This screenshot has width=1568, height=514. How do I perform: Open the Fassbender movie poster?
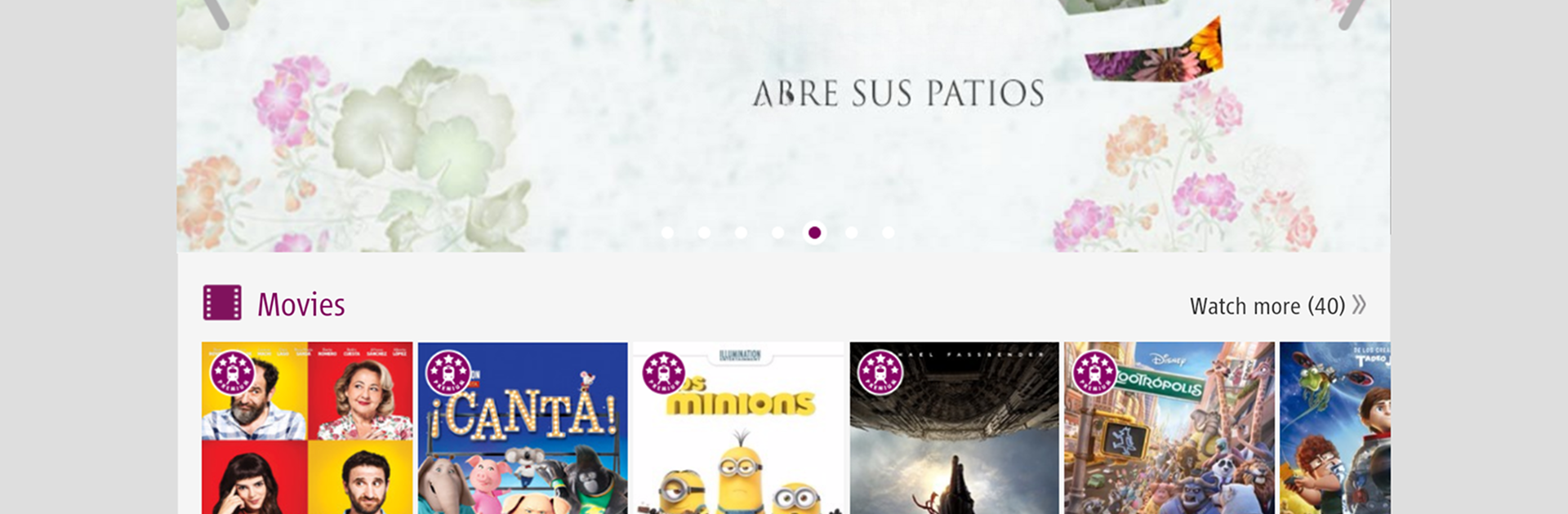954,428
